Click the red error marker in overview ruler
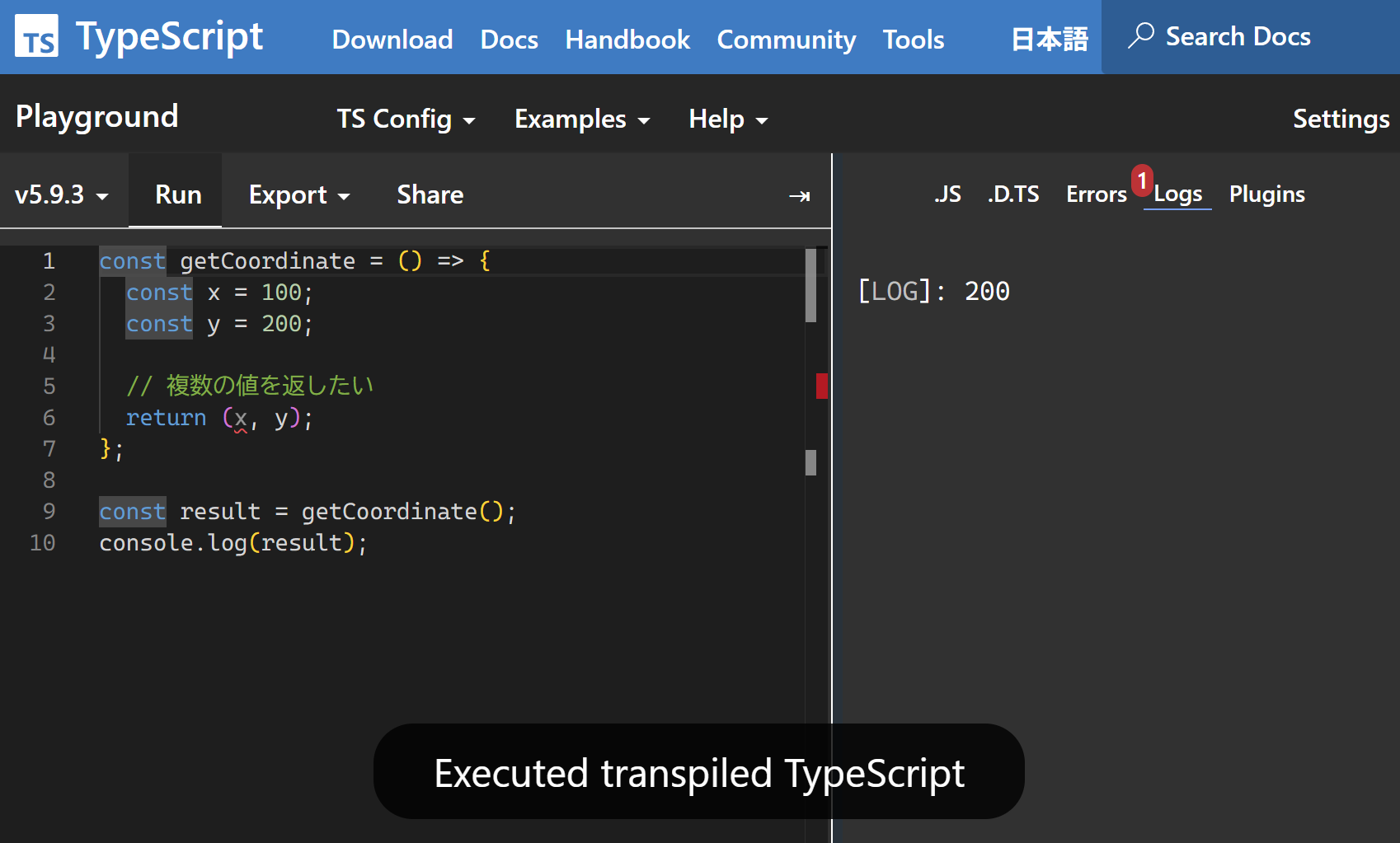This screenshot has height=843, width=1400. point(821,386)
